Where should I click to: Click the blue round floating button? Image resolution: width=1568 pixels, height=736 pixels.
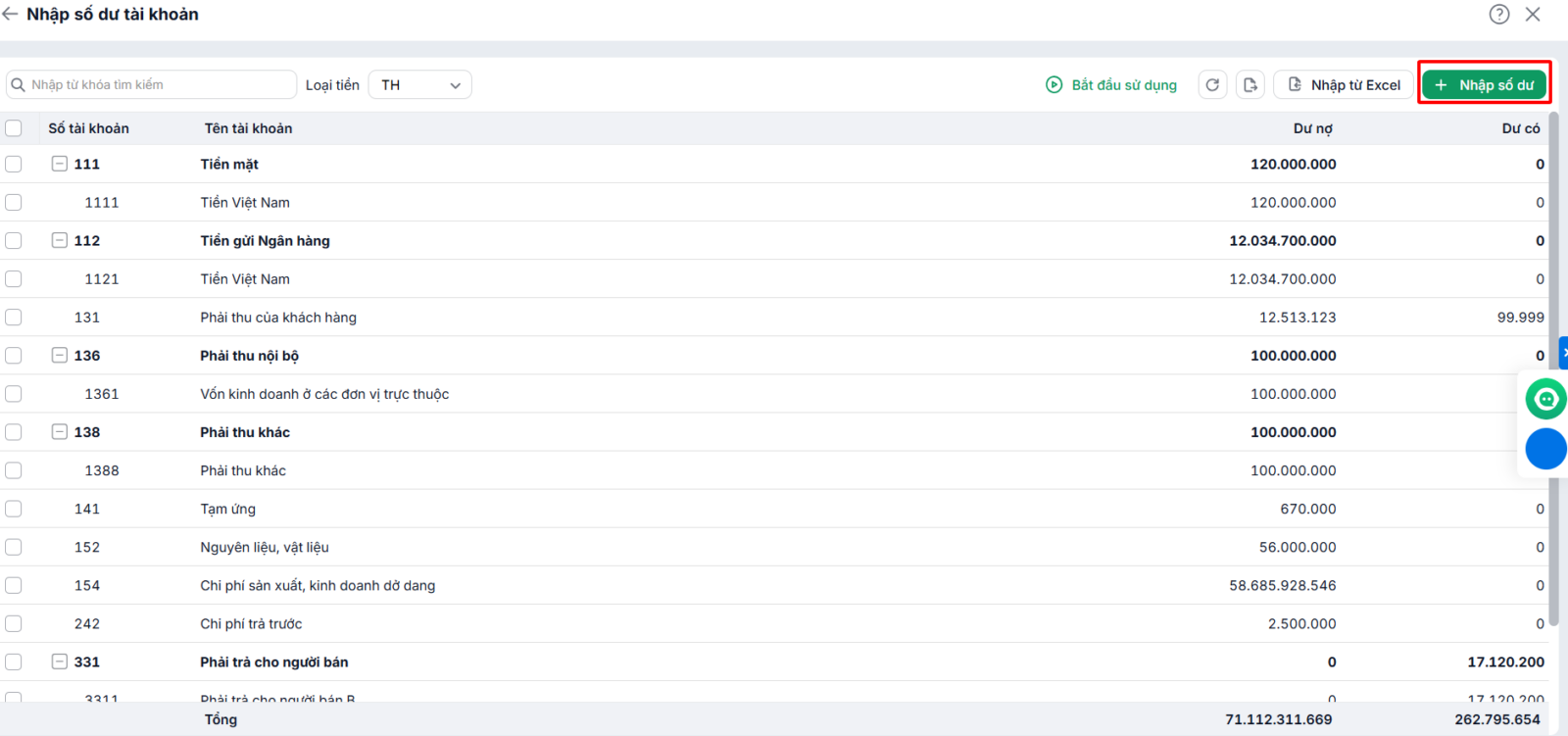click(1545, 449)
